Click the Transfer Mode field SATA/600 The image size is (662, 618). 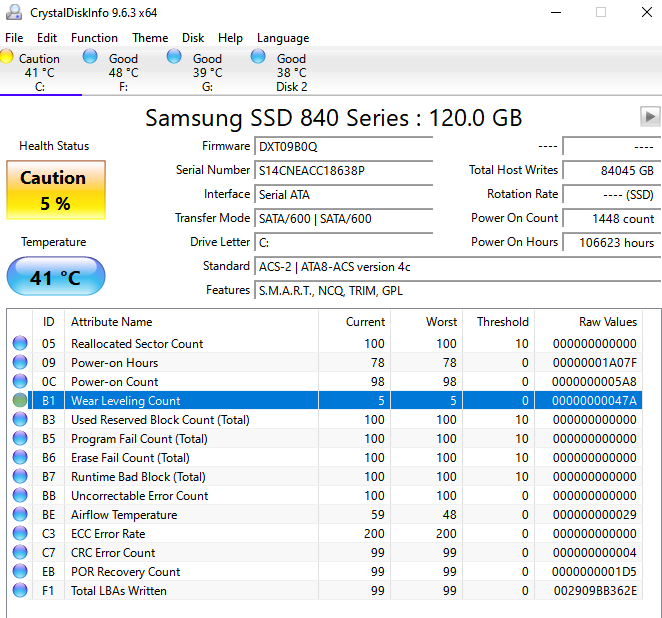[344, 219]
